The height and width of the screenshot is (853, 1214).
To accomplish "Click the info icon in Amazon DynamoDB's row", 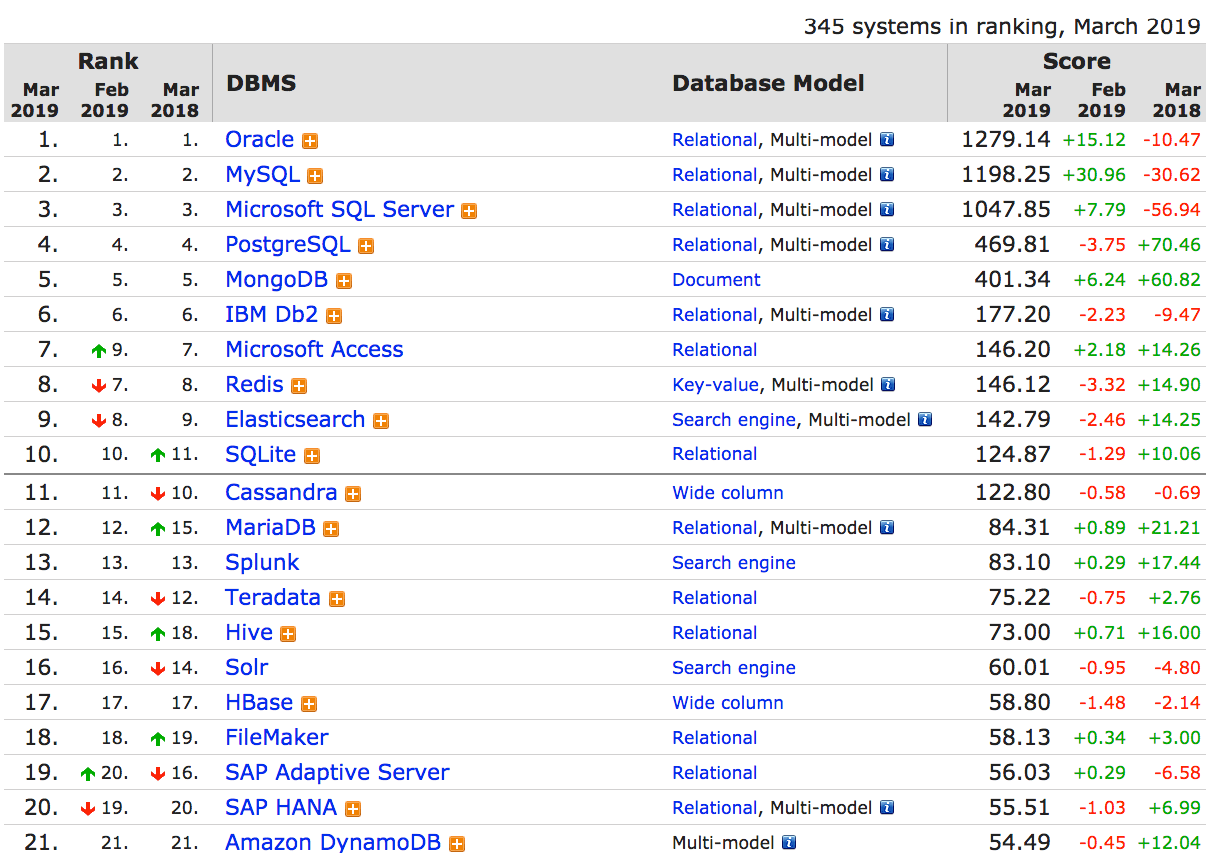I will (789, 843).
